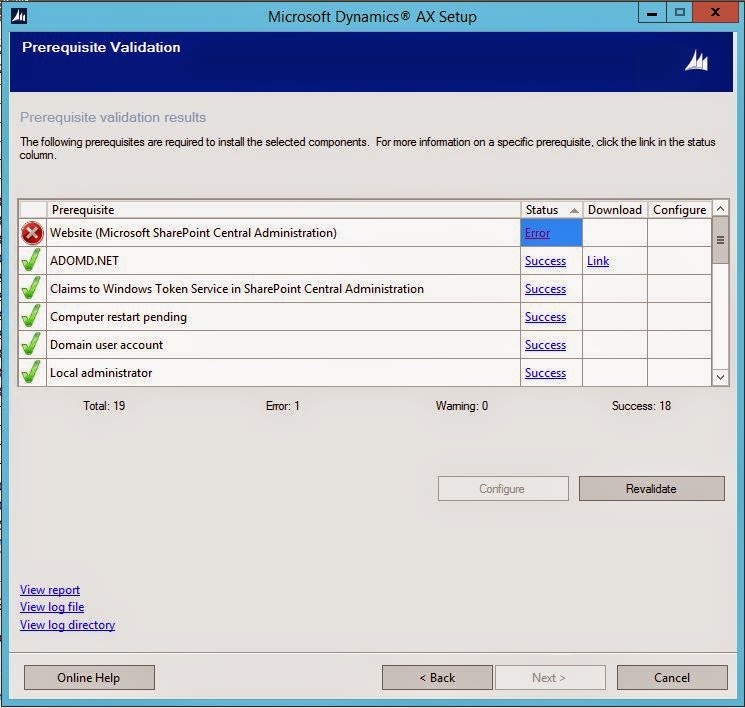Click the Success: 18 summary text
The image size is (745, 708).
641,406
